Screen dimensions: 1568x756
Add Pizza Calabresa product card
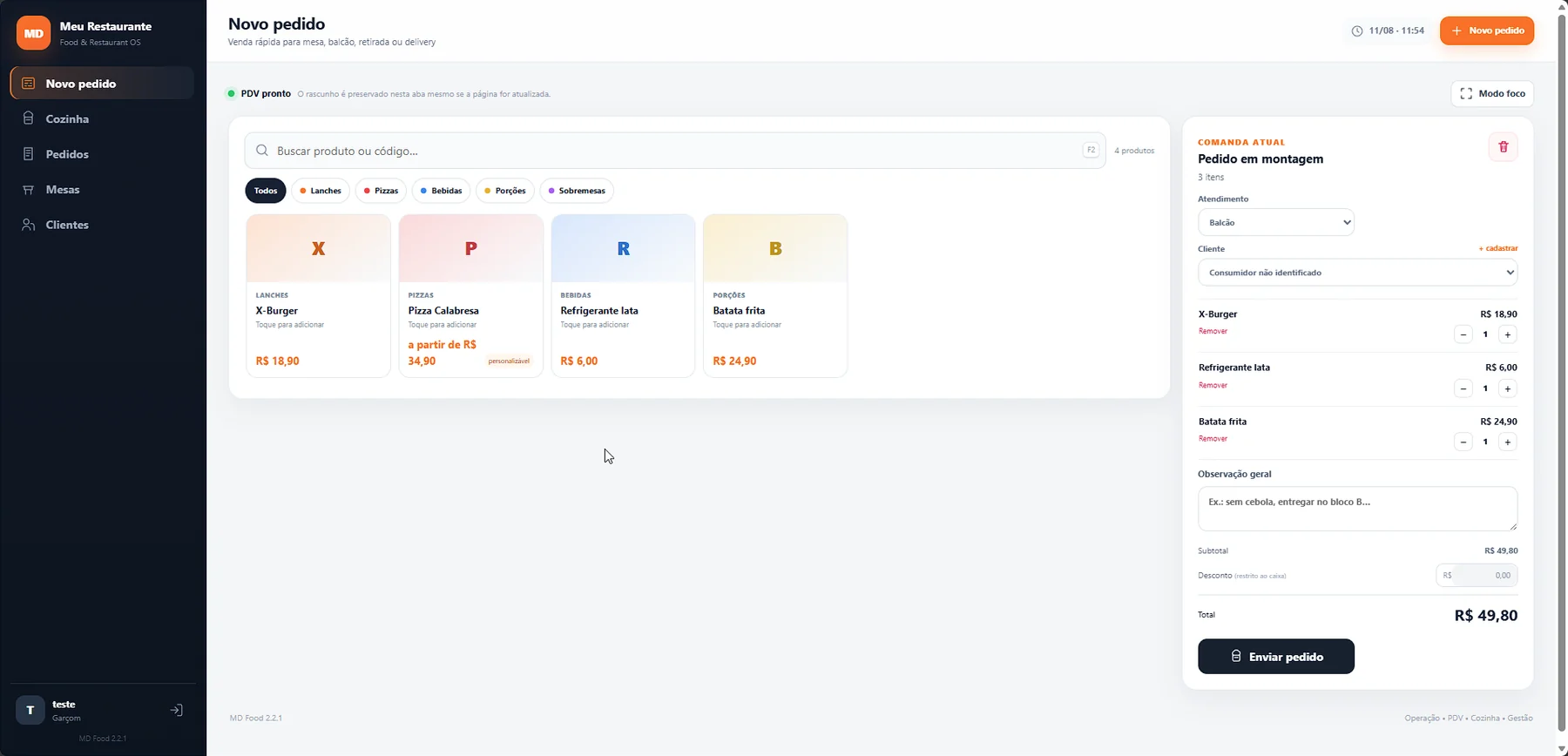471,296
